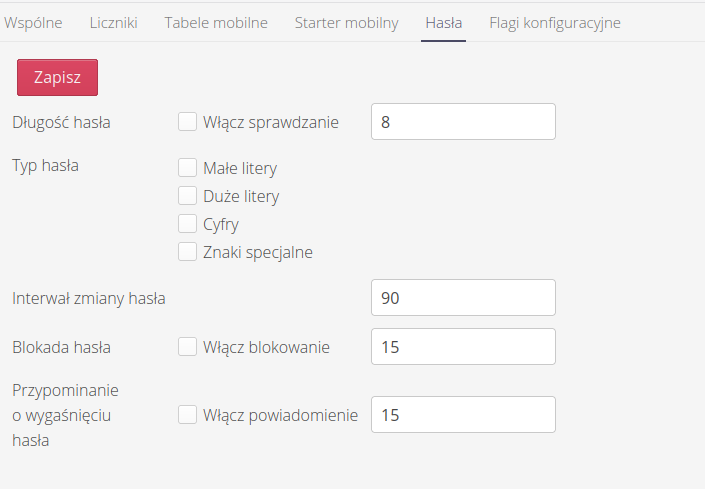The width and height of the screenshot is (705, 489).
Task: Go to the Tabele mobilne tab
Action: point(216,22)
